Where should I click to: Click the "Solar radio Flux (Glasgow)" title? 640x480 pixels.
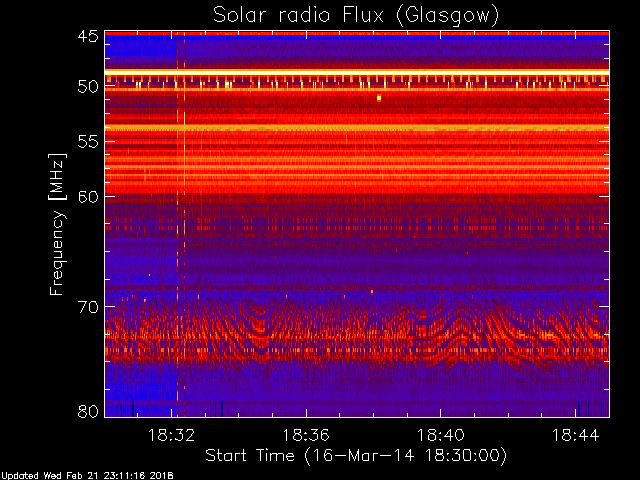[356, 16]
